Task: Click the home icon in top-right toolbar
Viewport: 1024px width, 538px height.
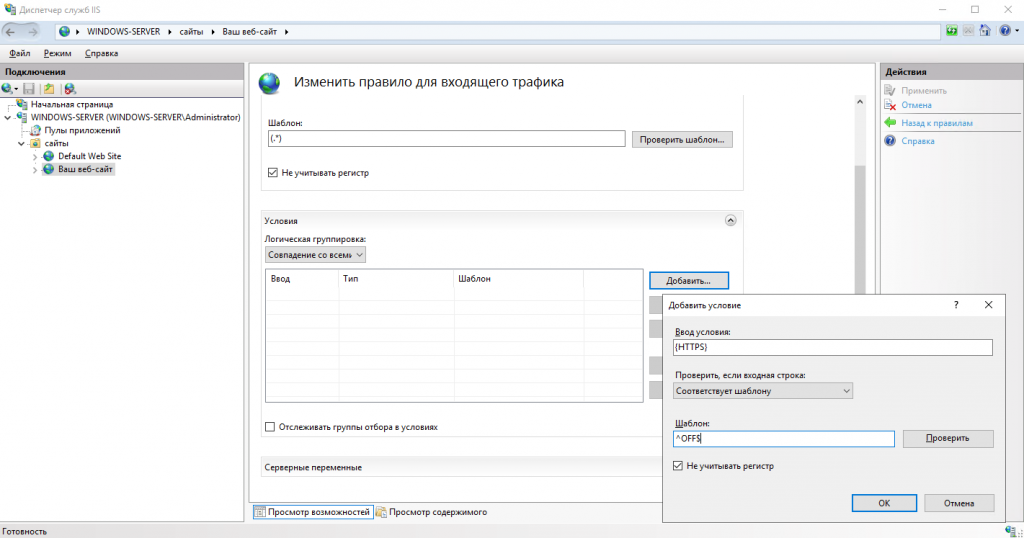Action: click(985, 31)
